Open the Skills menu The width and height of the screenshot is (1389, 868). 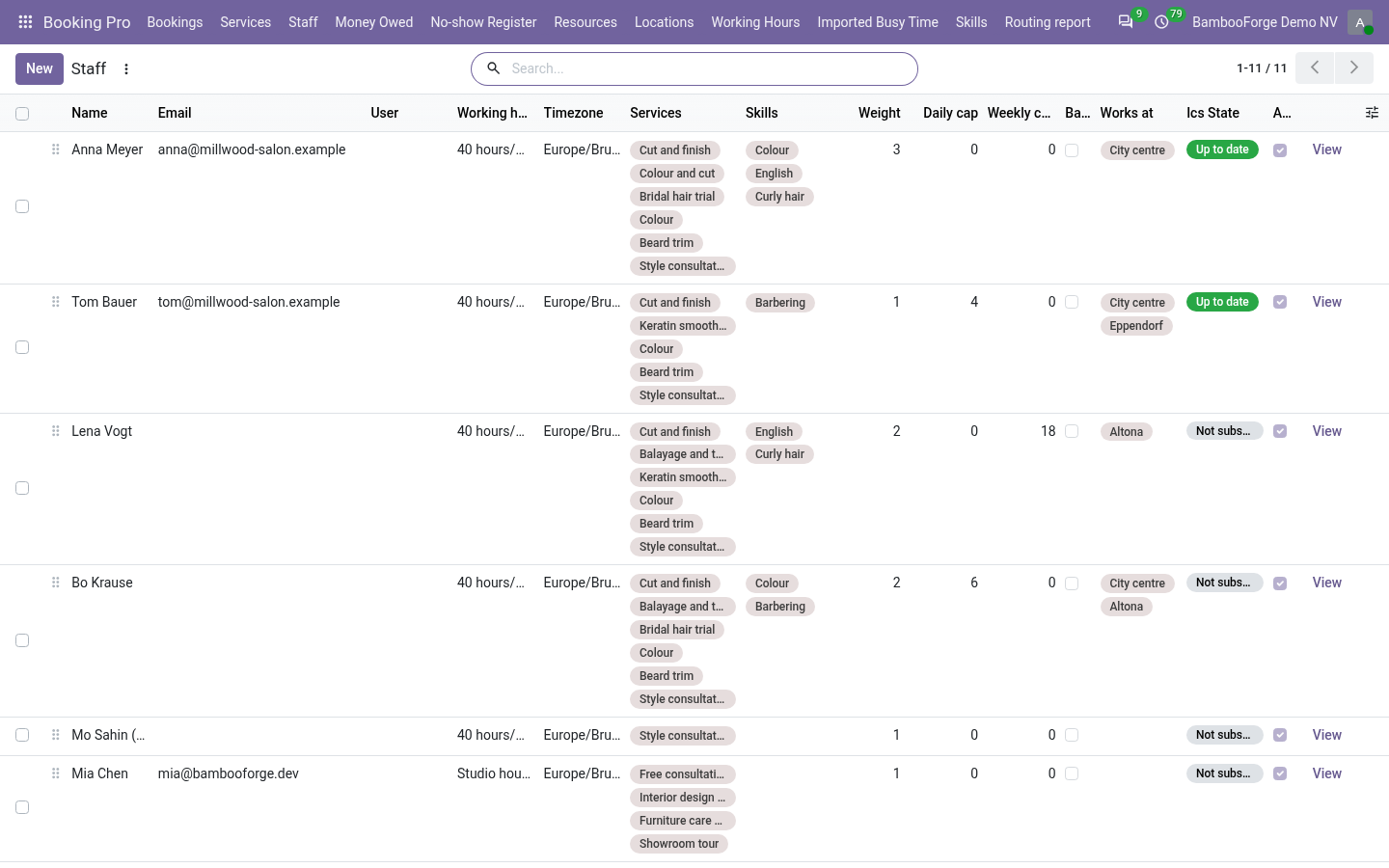click(x=971, y=22)
